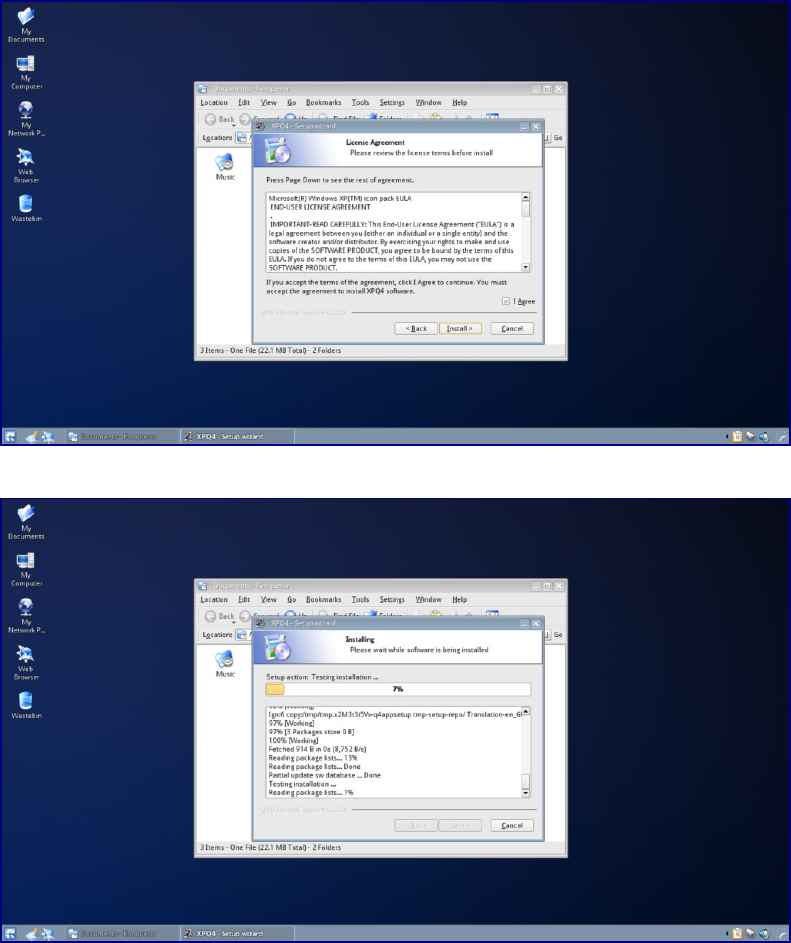The width and height of the screenshot is (791, 943).
Task: Click install log scroll-up arrow on Installing page
Action: pyautogui.click(x=526, y=711)
